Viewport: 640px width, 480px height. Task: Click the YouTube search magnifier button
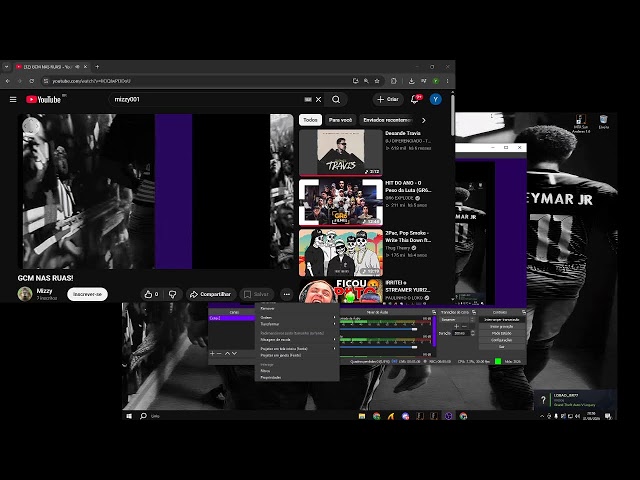pyautogui.click(x=336, y=100)
